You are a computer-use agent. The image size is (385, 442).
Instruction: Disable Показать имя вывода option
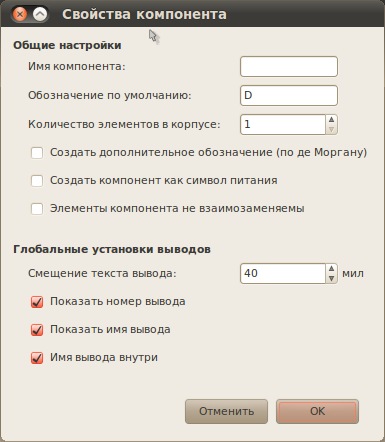37,330
